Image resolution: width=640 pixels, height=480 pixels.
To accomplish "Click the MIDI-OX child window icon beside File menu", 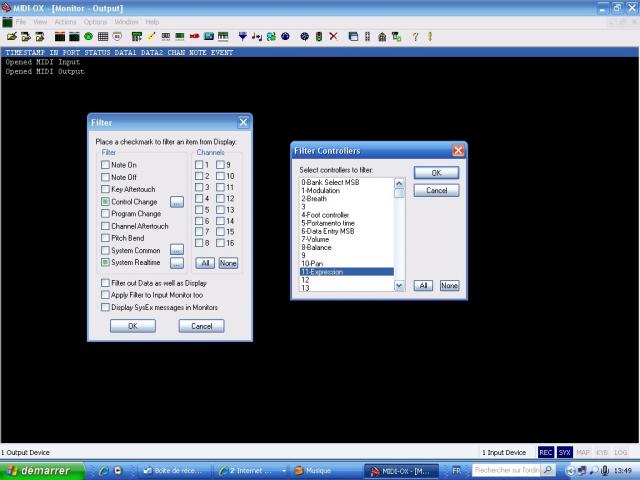I will point(7,22).
